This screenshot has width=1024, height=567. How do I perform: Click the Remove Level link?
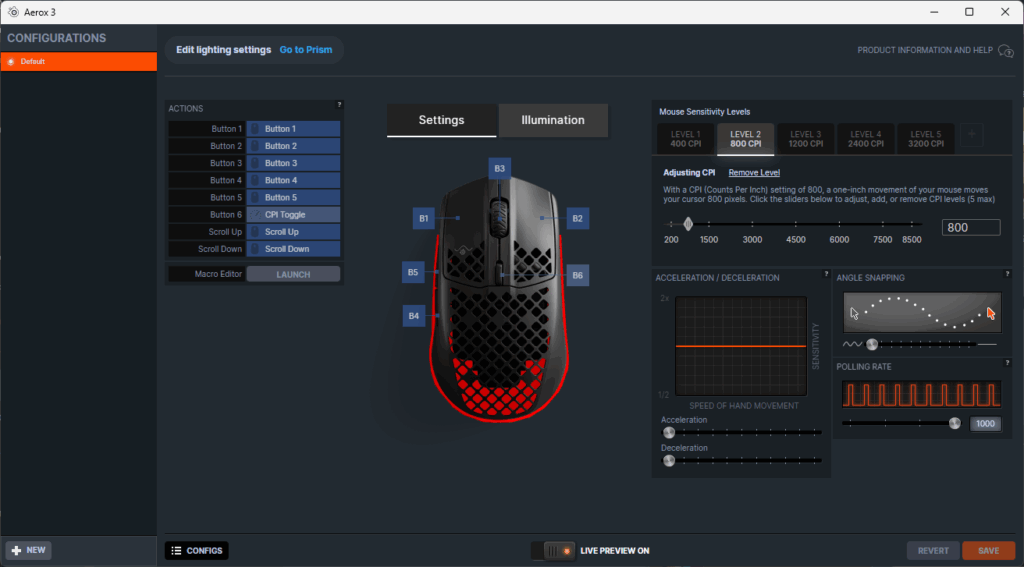[754, 173]
